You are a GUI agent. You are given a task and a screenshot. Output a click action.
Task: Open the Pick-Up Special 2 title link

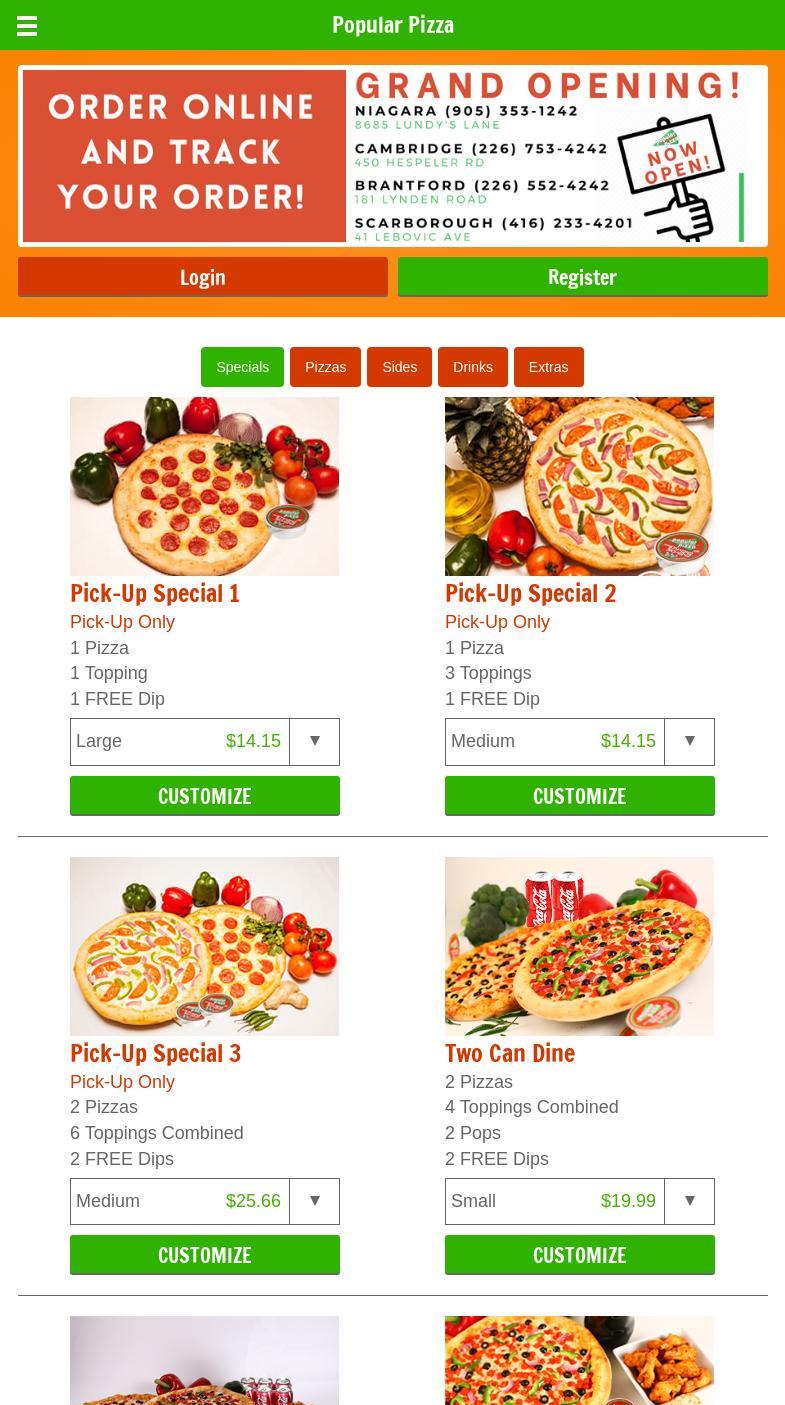(531, 593)
